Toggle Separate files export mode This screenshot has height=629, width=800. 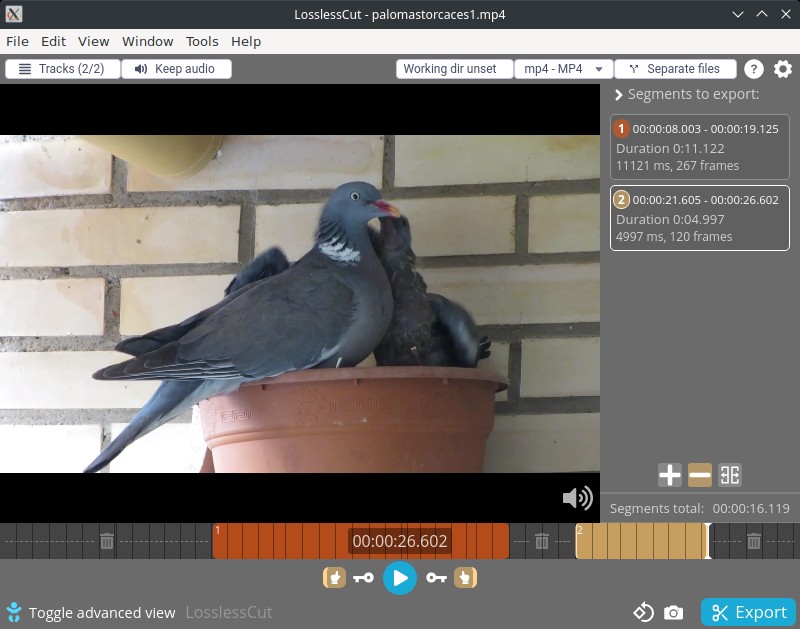[x=676, y=69]
